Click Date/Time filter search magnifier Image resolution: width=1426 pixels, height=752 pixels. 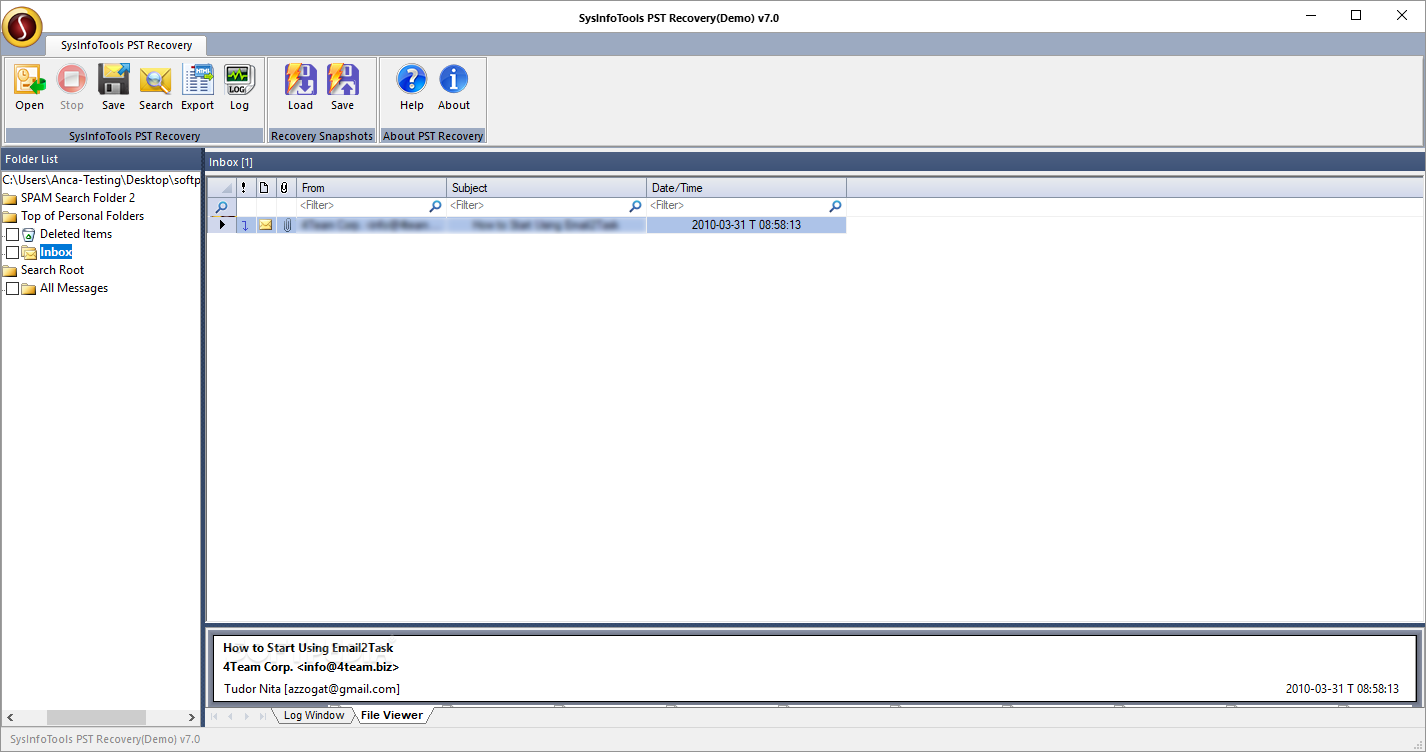point(835,206)
